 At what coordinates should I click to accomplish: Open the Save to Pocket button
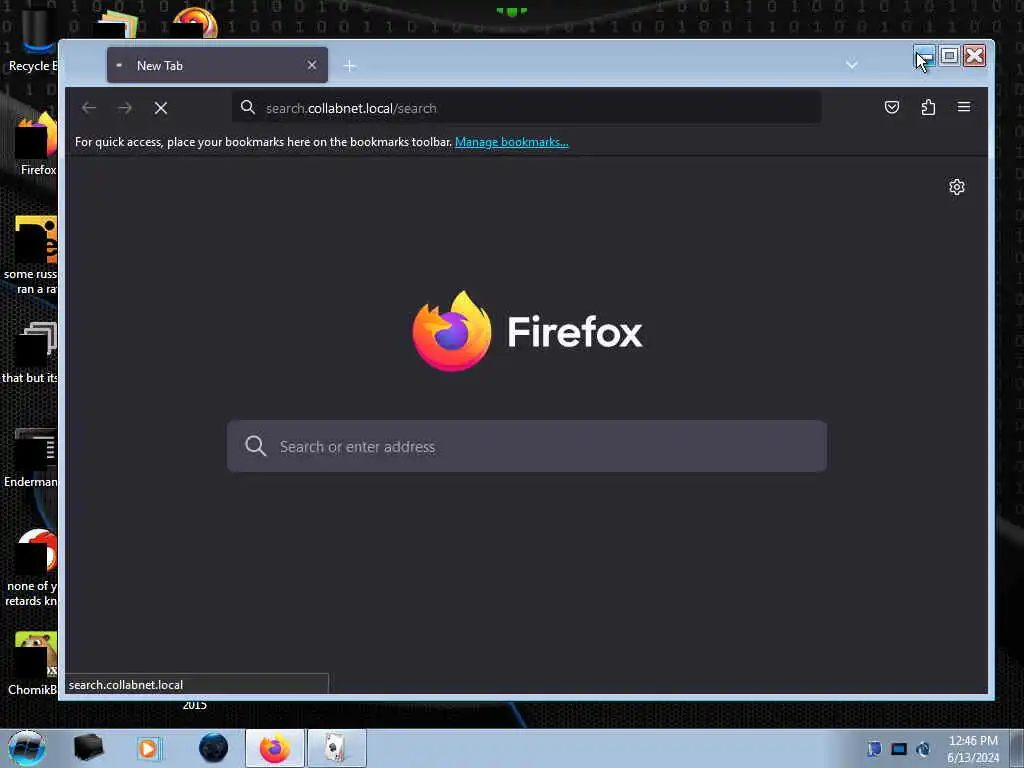(x=891, y=107)
